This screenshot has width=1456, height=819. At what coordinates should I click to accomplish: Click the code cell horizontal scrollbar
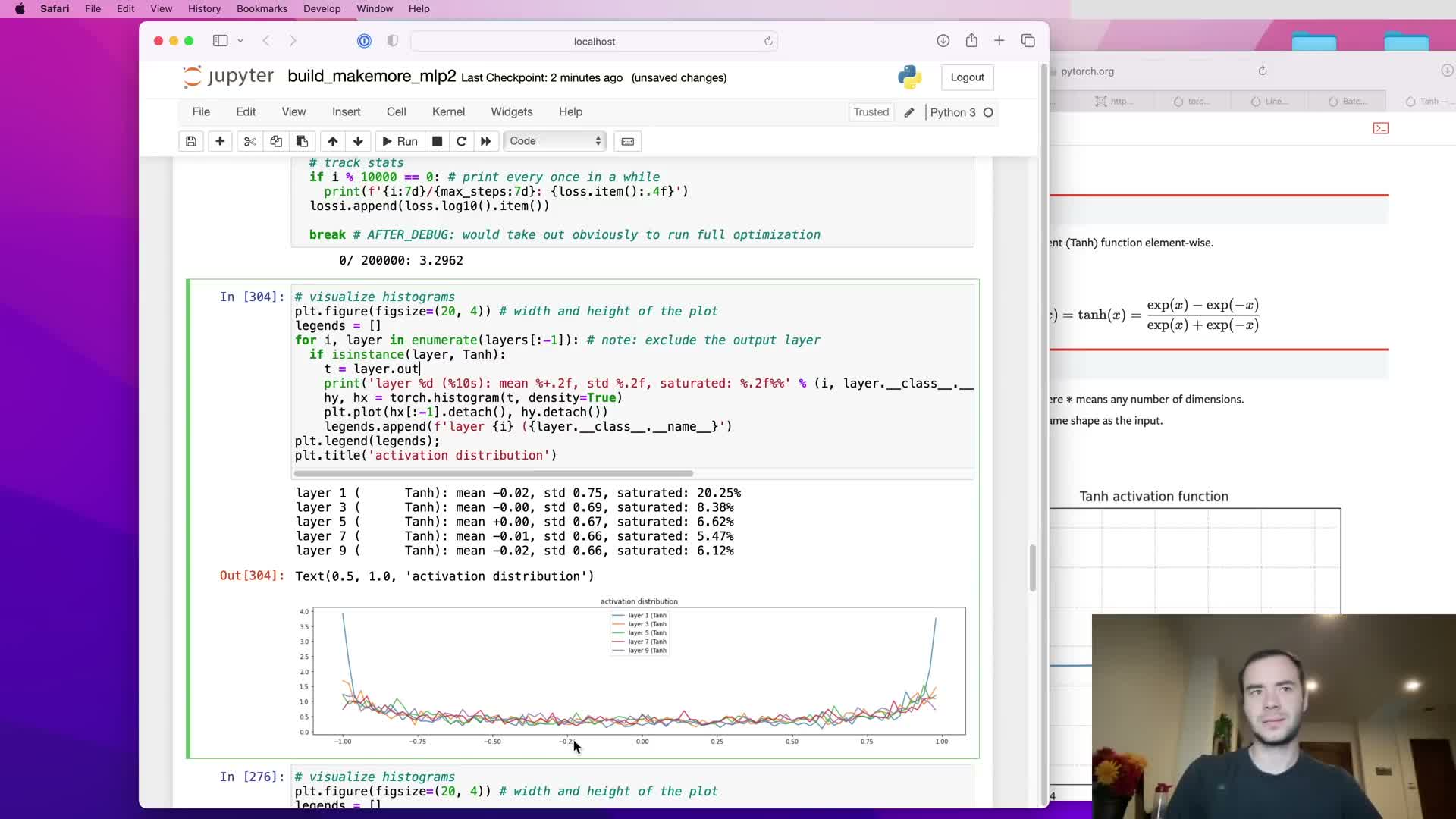pyautogui.click(x=493, y=473)
